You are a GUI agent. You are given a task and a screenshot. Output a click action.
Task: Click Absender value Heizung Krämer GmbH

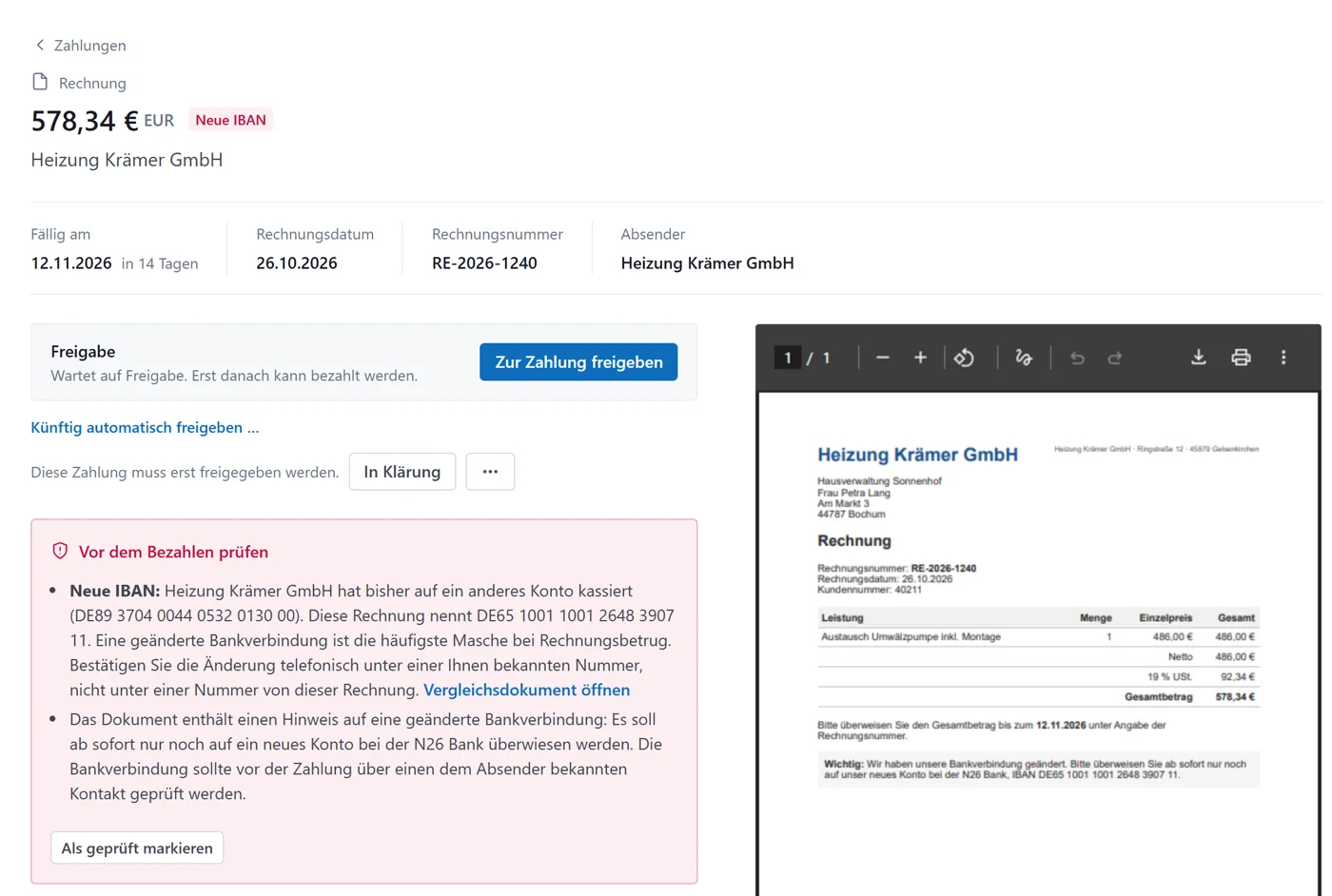point(708,263)
